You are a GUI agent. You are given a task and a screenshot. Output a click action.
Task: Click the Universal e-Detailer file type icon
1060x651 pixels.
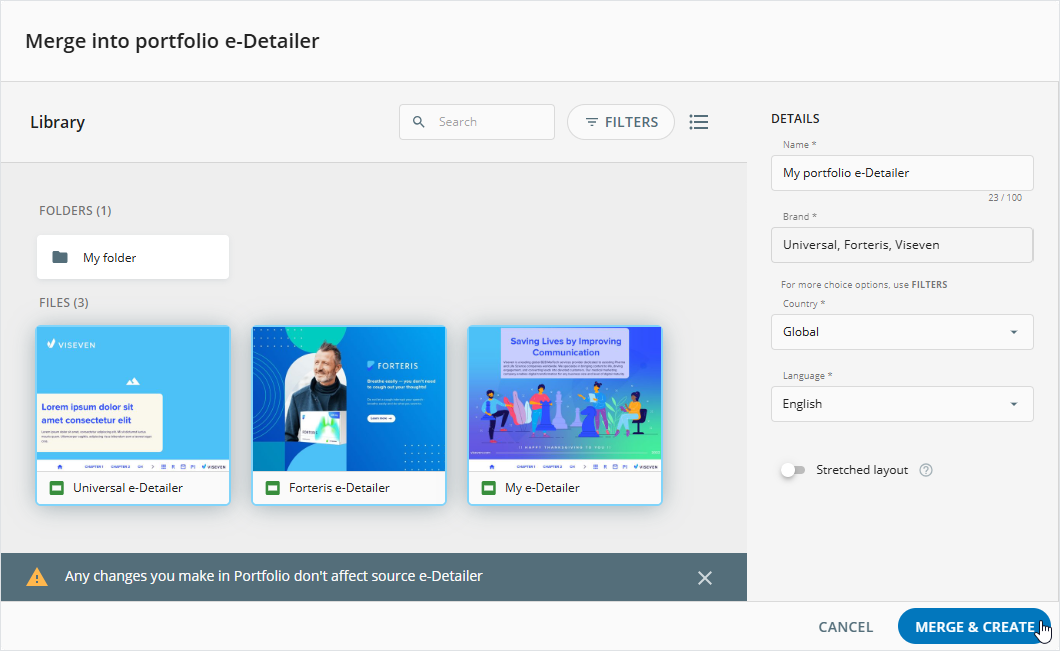[x=57, y=488]
